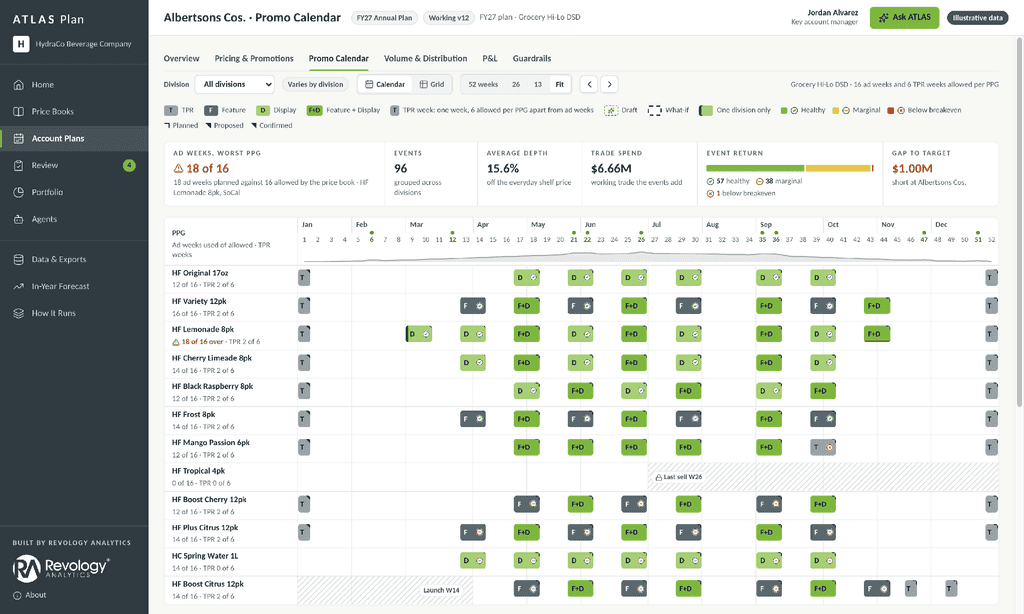Click the warning icon beside 18 of 16

(x=178, y=169)
